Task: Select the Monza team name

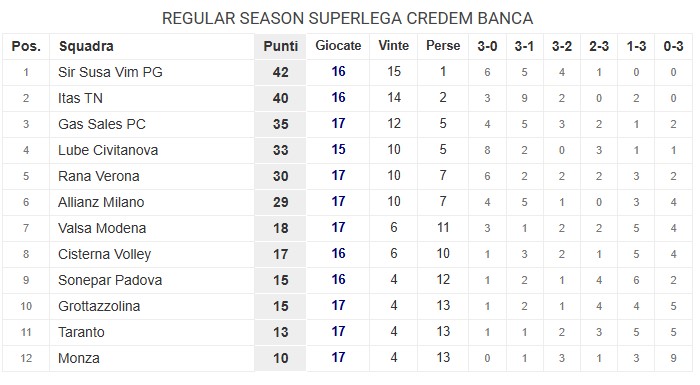Action: 79,358
